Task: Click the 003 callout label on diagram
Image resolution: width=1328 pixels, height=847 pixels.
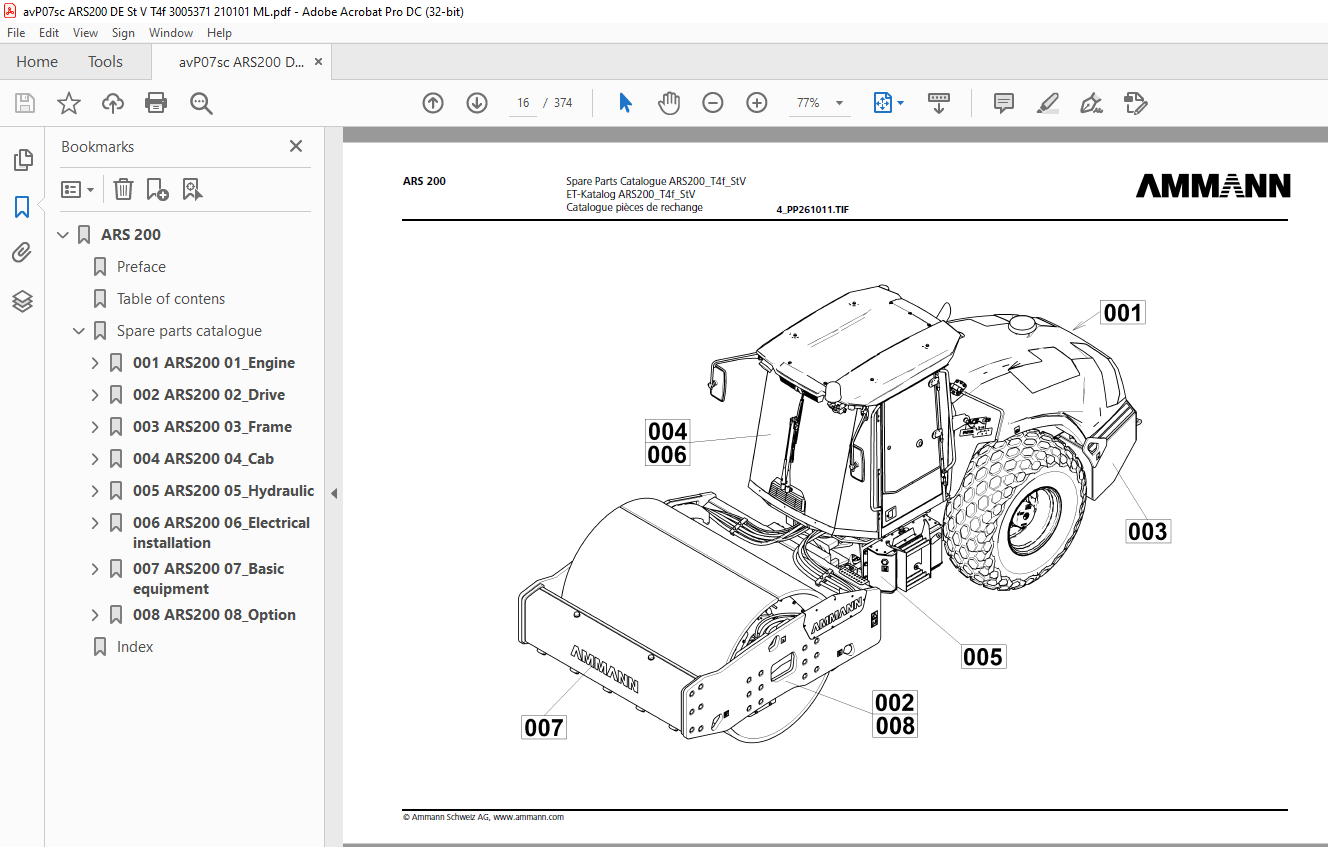Action: [1148, 531]
